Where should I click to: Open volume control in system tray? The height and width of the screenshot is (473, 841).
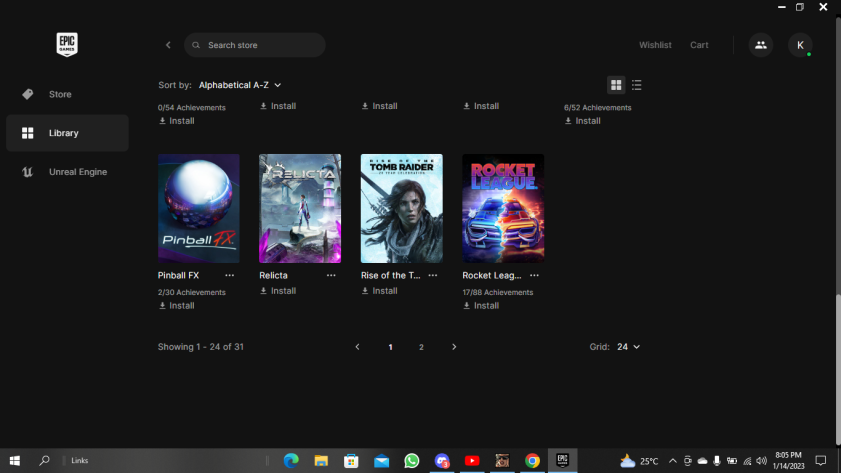tap(762, 461)
